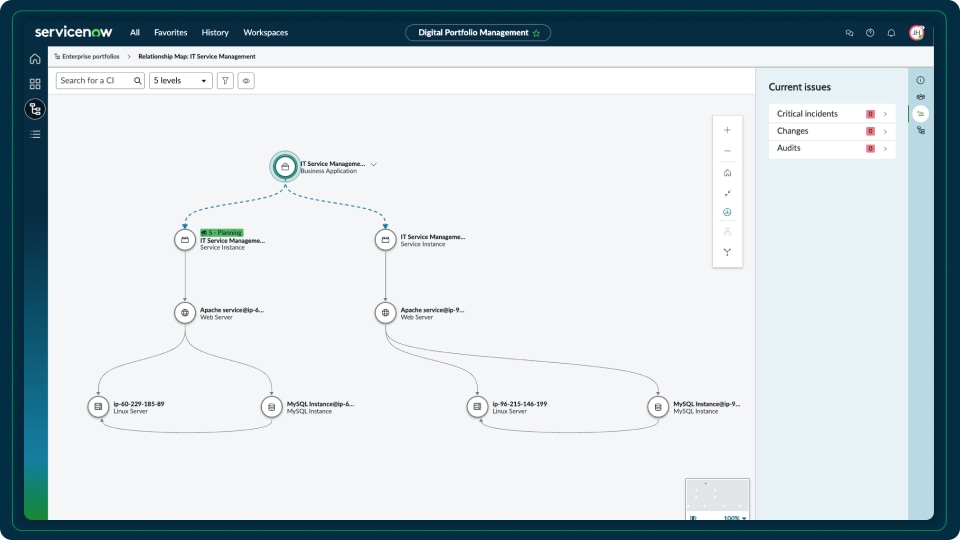Reset map view with home icon
960x540 pixels.
pos(727,173)
